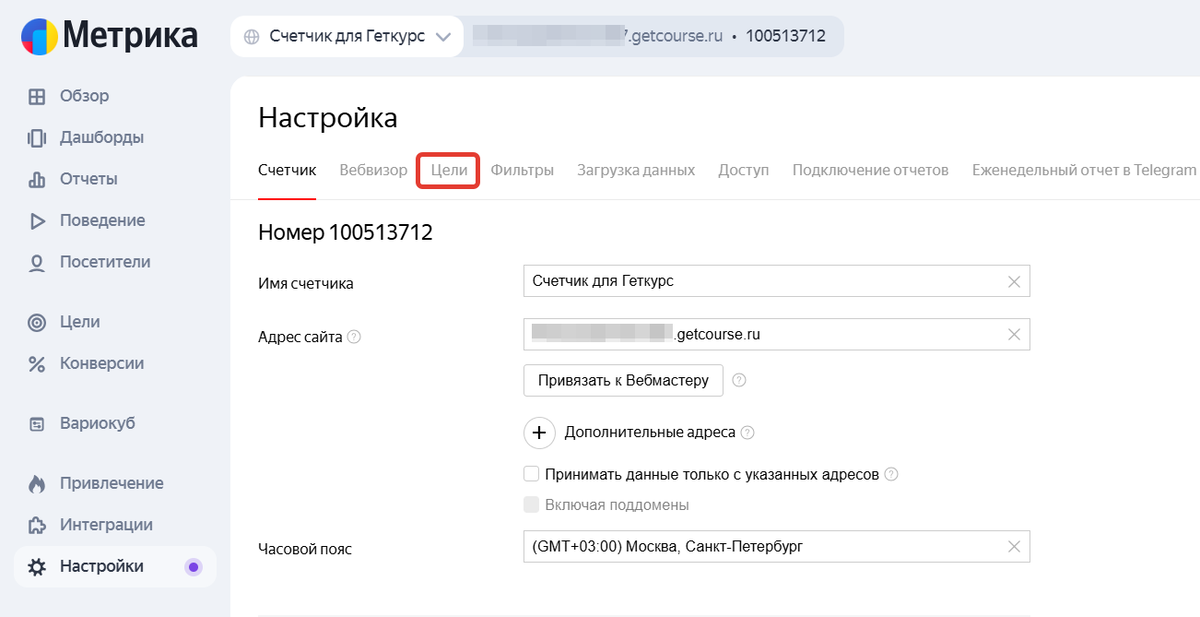Open Отчеты section in sidebar

coord(89,180)
